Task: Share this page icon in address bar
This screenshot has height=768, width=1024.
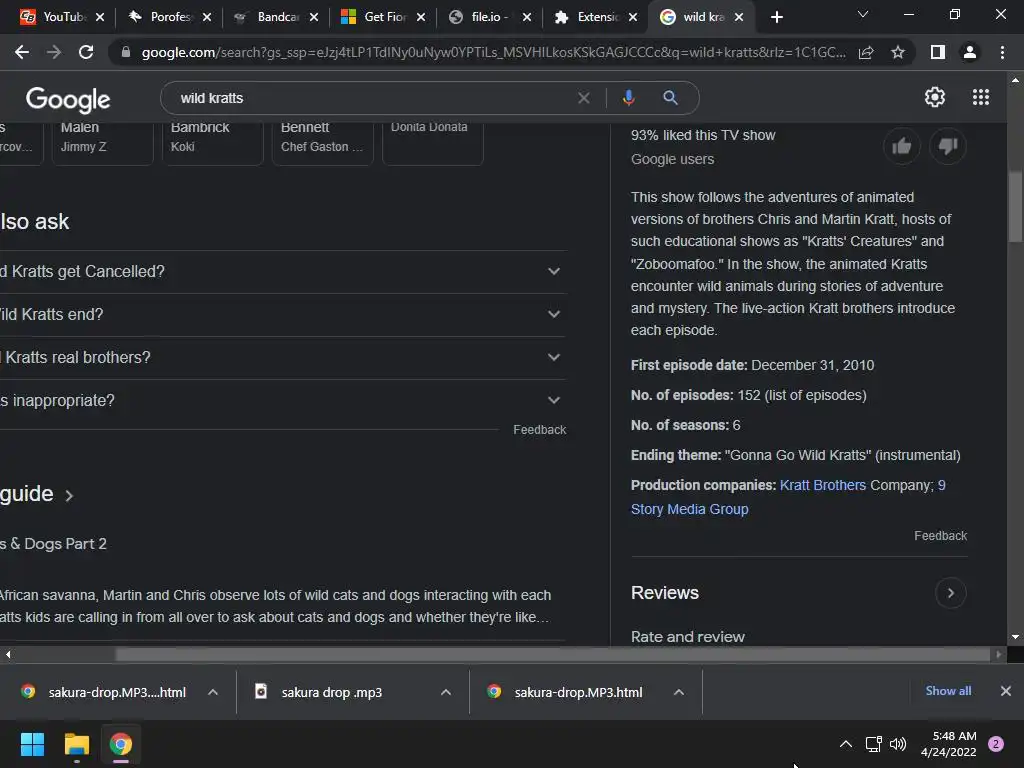Action: [x=866, y=52]
